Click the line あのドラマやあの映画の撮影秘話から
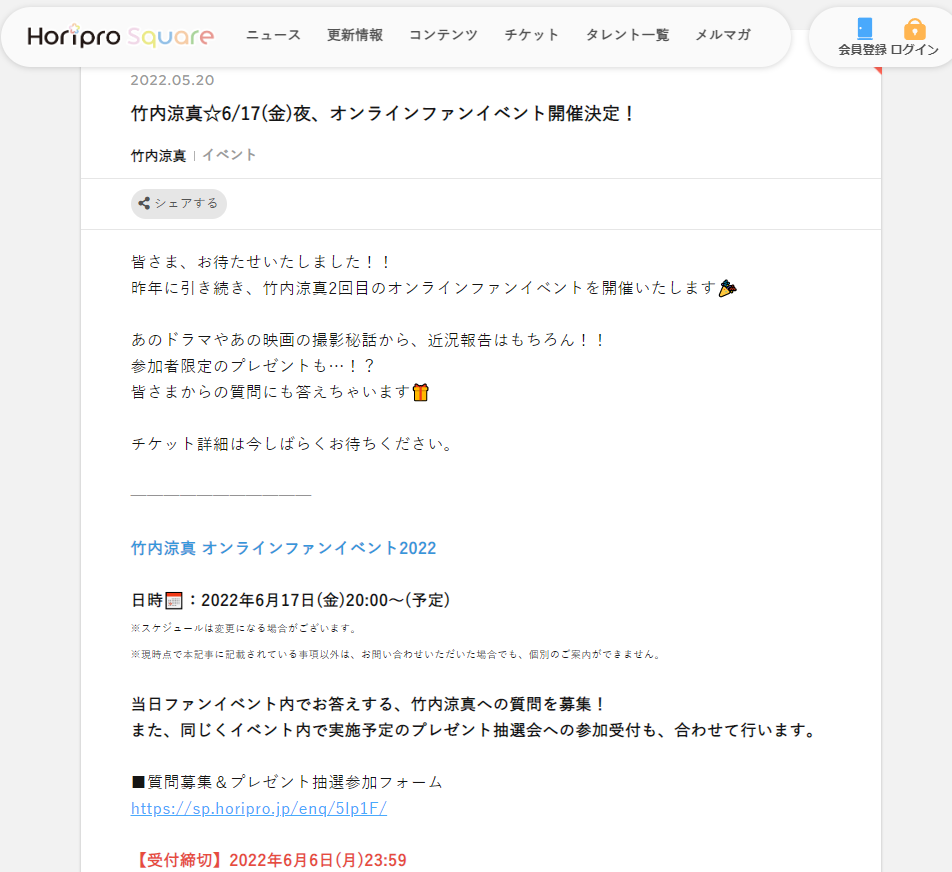952x872 pixels. tap(369, 339)
